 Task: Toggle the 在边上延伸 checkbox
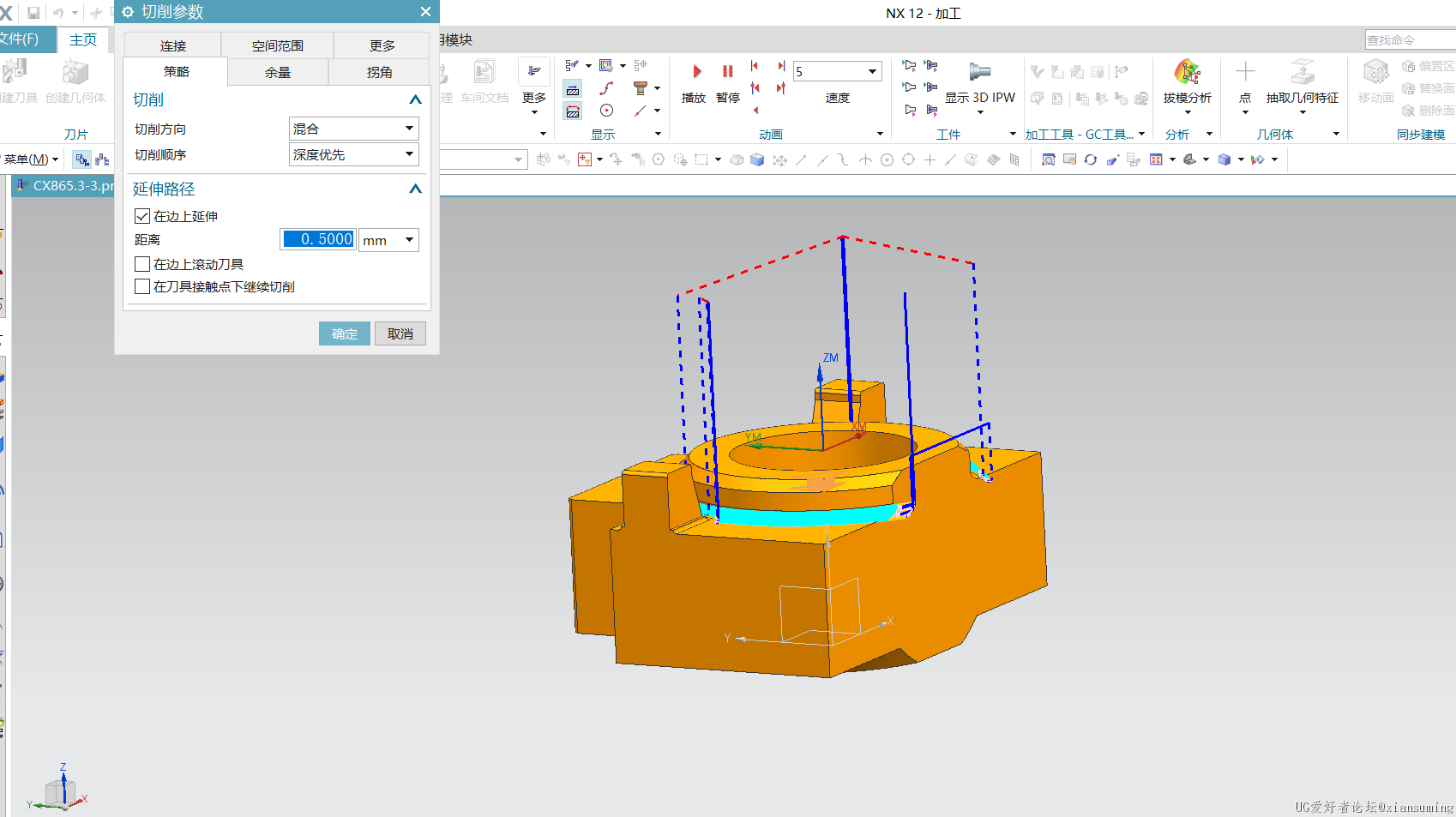[x=142, y=216]
